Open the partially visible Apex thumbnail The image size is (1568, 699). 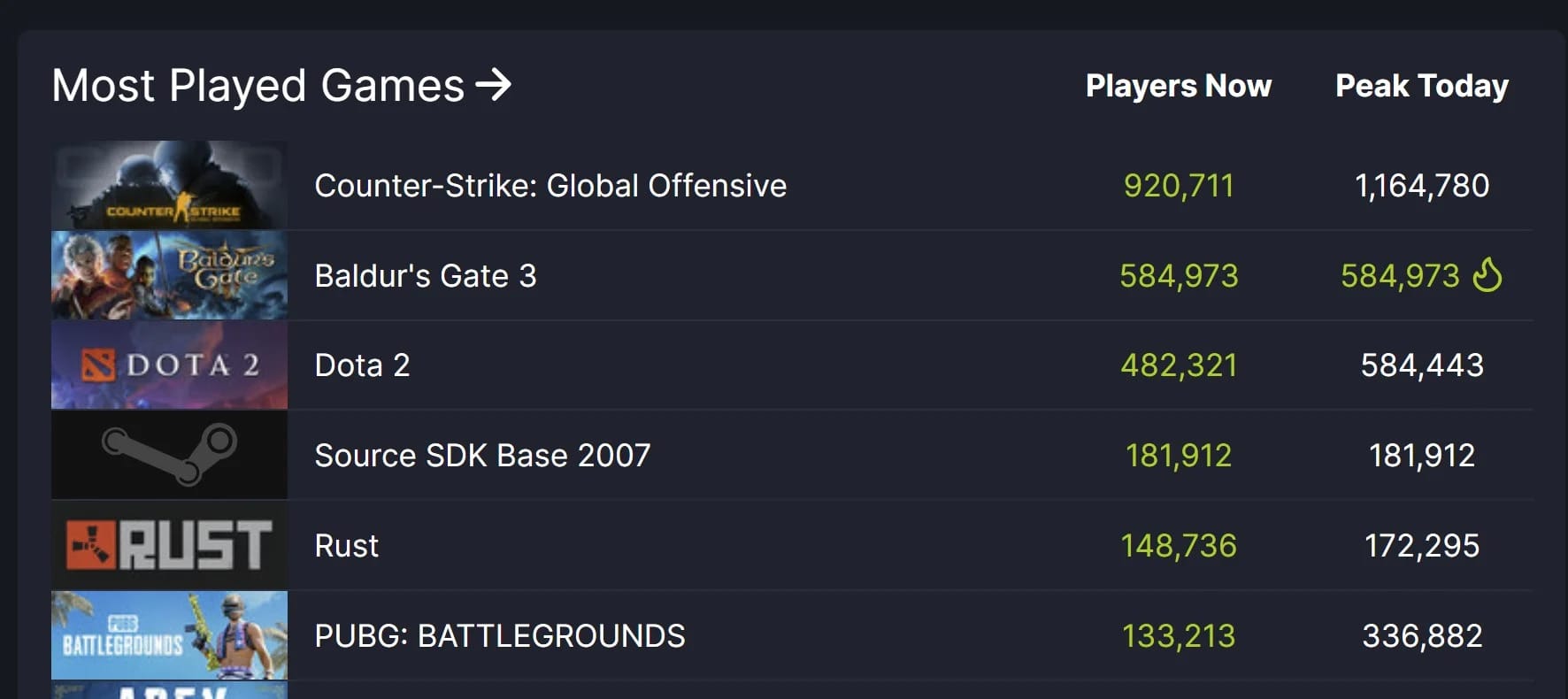(169, 690)
